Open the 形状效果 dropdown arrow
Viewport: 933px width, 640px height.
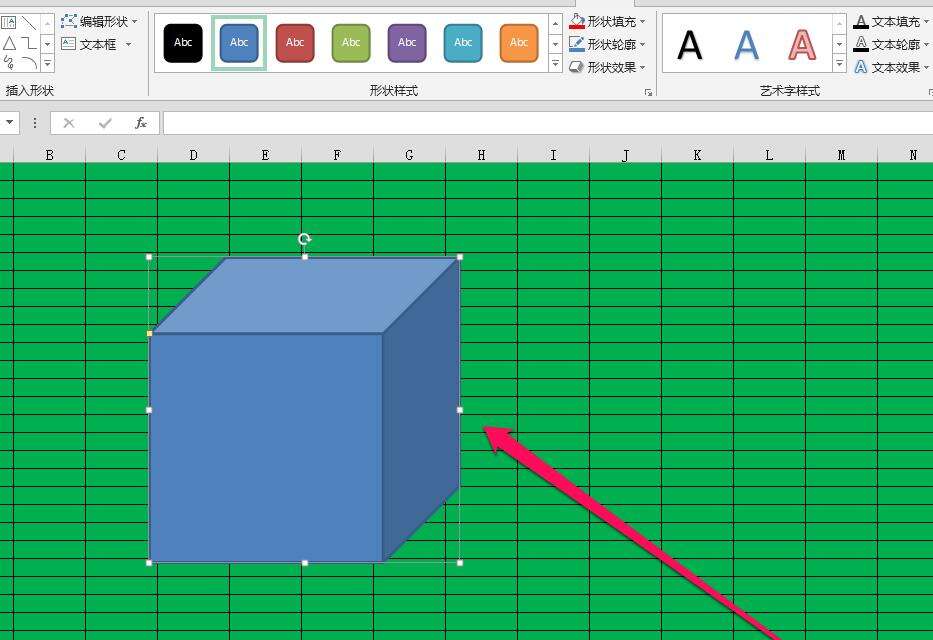click(x=643, y=67)
